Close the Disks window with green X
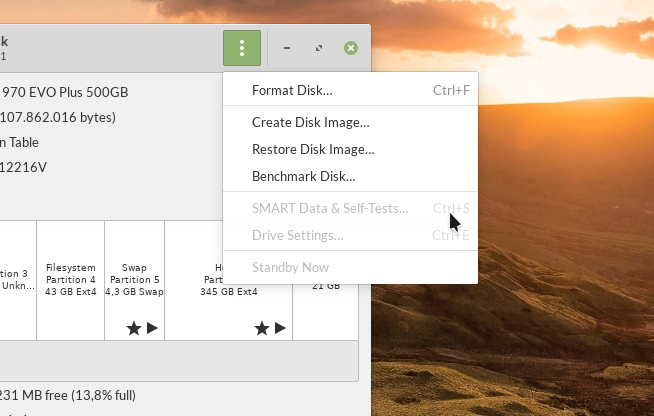The image size is (654, 416). click(351, 48)
